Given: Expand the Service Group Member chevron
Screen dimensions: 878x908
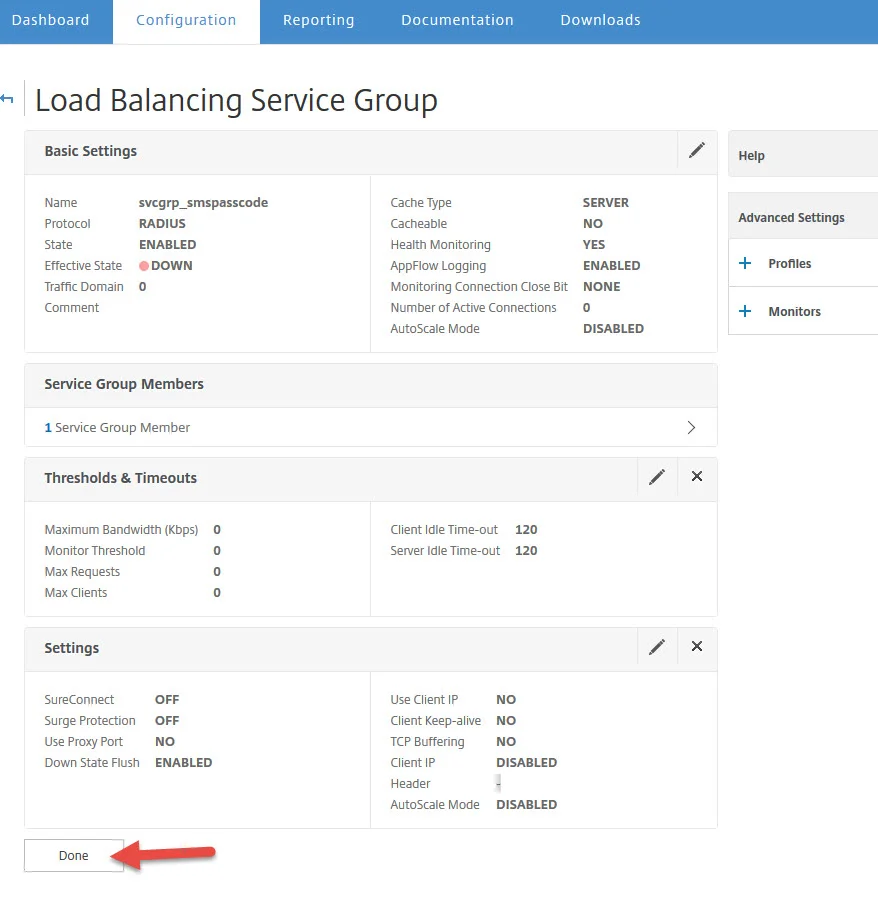Looking at the screenshot, I should 691,427.
